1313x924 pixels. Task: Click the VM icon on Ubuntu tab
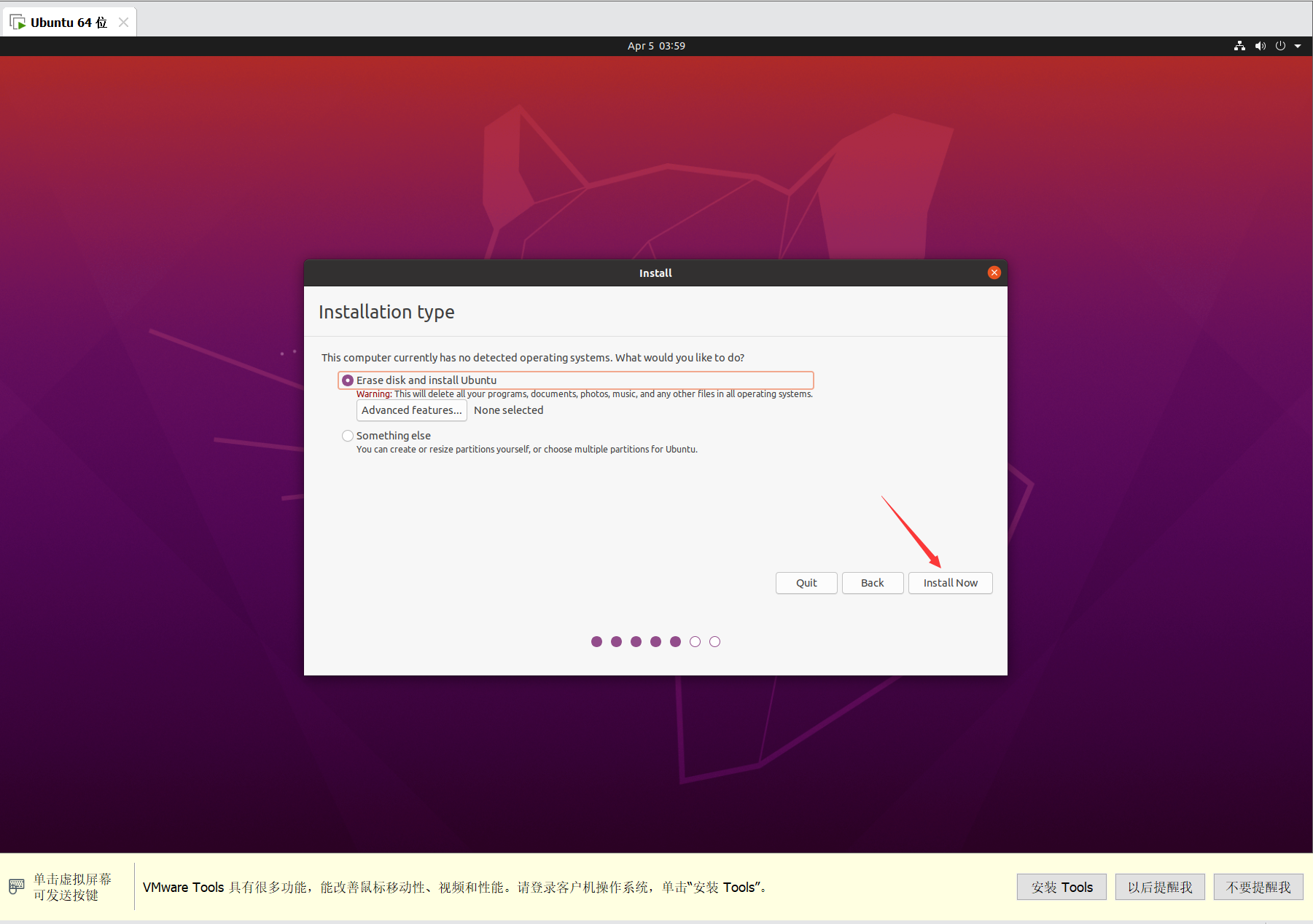[x=17, y=23]
